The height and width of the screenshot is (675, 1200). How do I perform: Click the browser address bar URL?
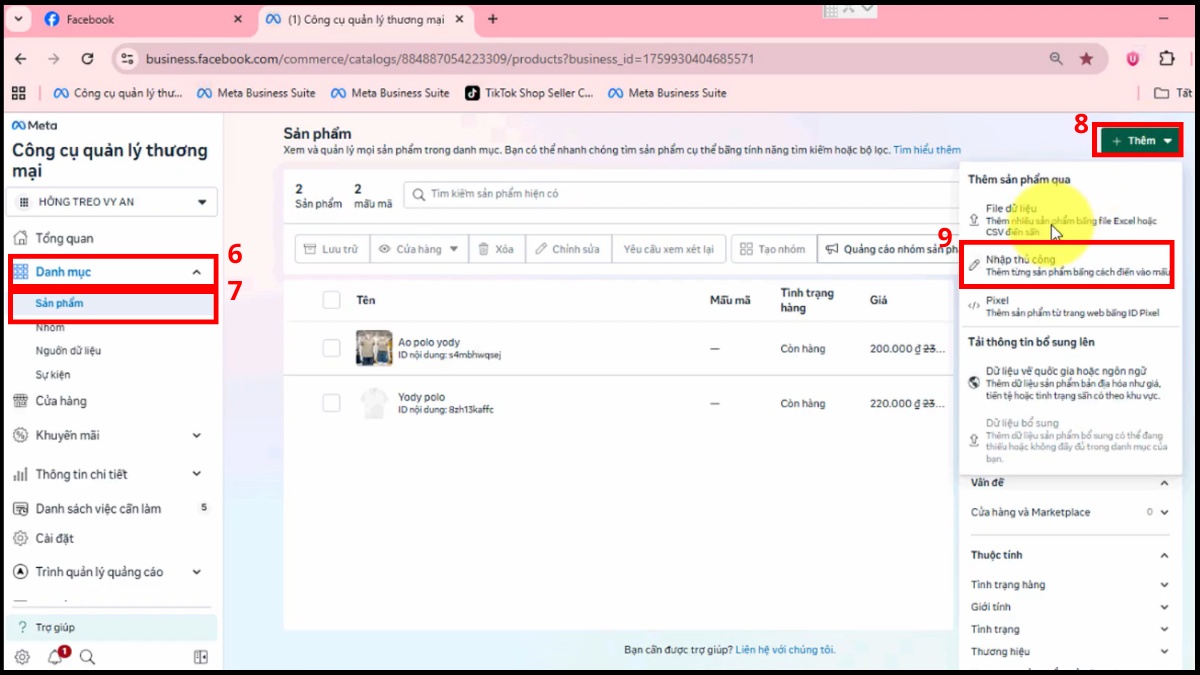click(450, 59)
